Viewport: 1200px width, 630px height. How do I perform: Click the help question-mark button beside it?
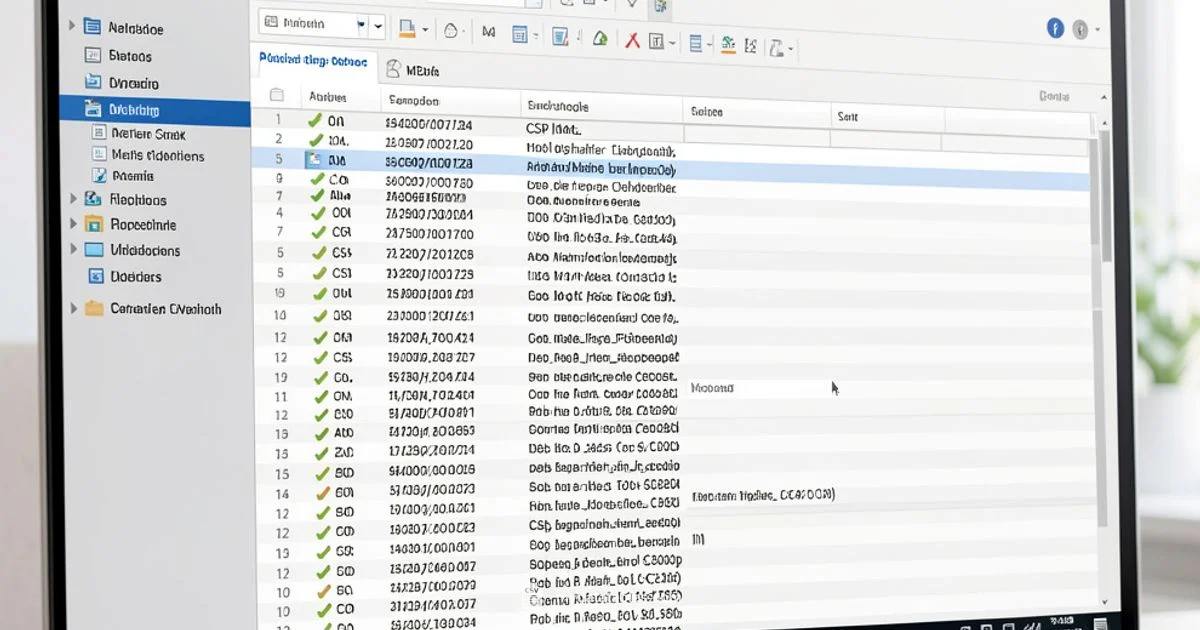coord(1082,28)
